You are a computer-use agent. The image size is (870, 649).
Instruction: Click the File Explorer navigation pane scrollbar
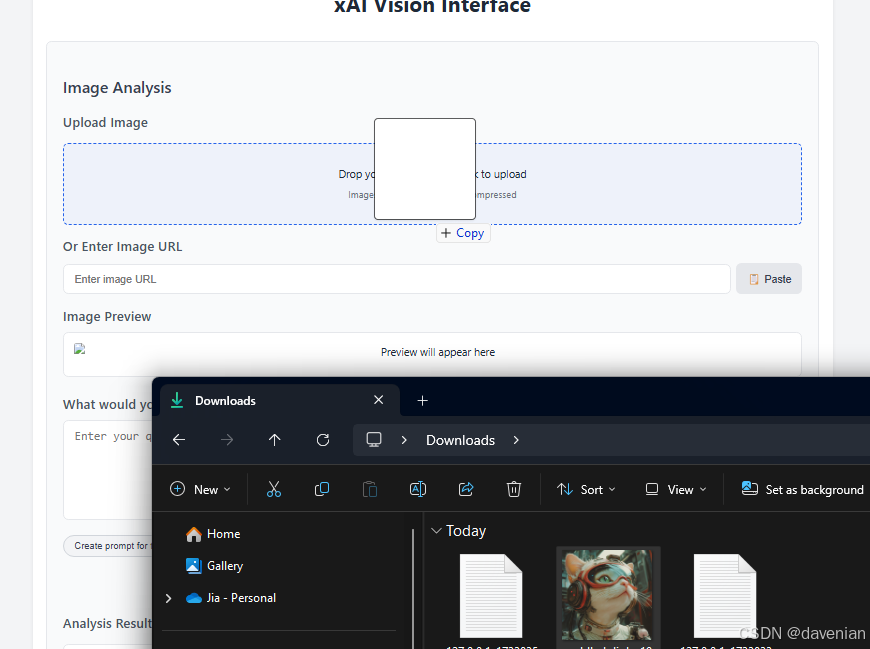pyautogui.click(x=413, y=588)
